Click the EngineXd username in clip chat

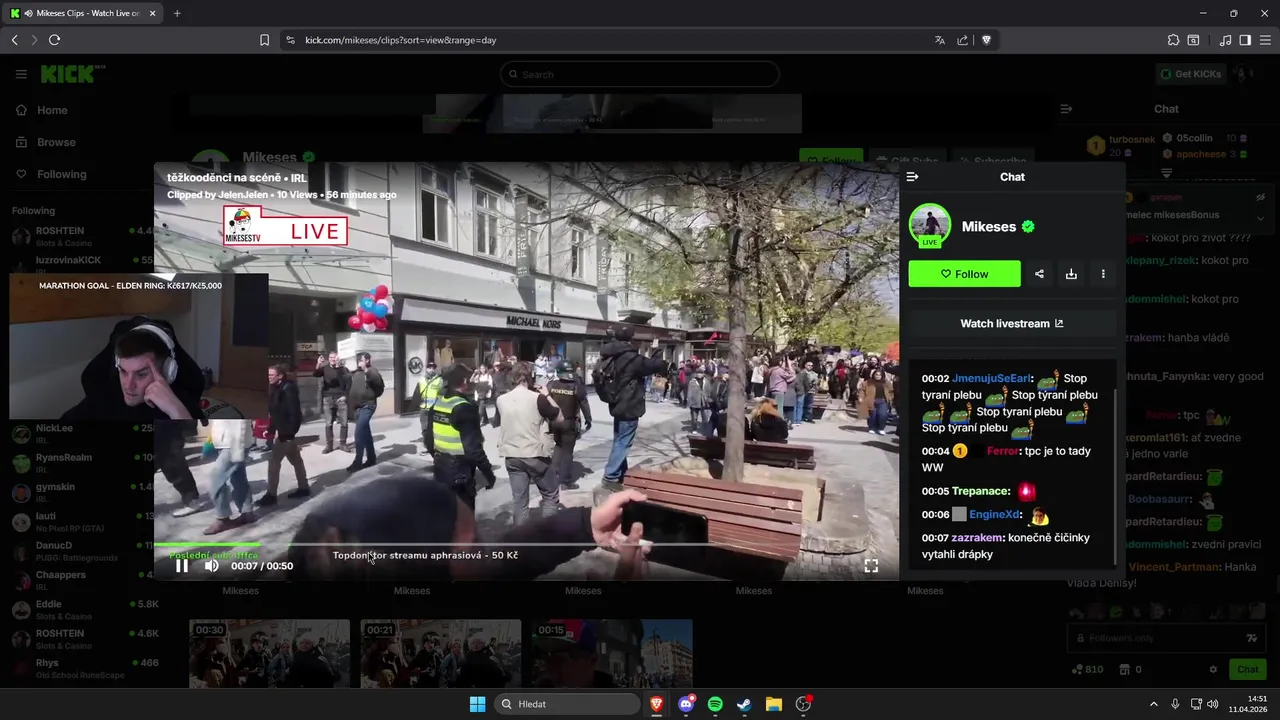pos(994,515)
